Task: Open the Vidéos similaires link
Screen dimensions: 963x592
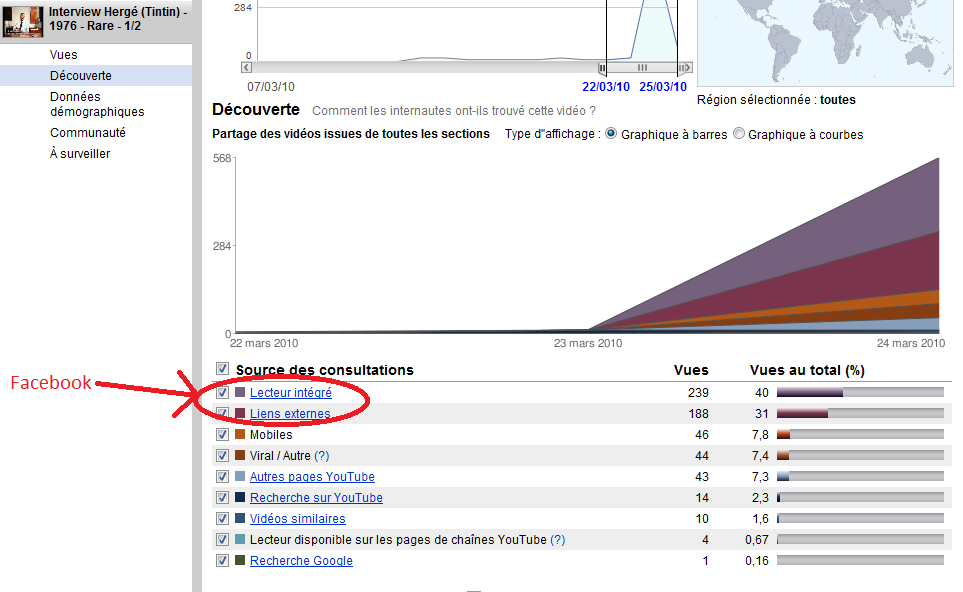Action: [297, 518]
